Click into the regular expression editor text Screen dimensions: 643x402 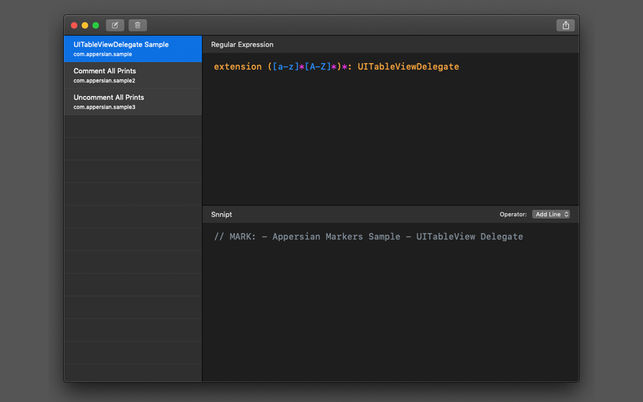click(336, 66)
